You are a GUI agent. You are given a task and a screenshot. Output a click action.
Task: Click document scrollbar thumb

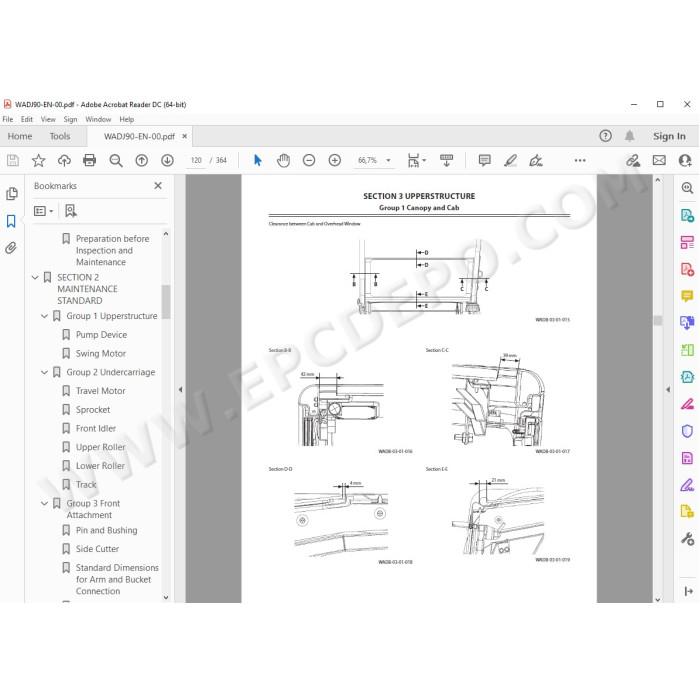[658, 321]
